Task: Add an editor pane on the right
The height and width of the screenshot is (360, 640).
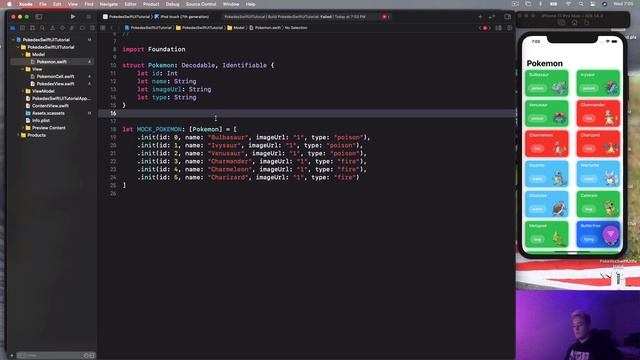Action: pos(509,28)
